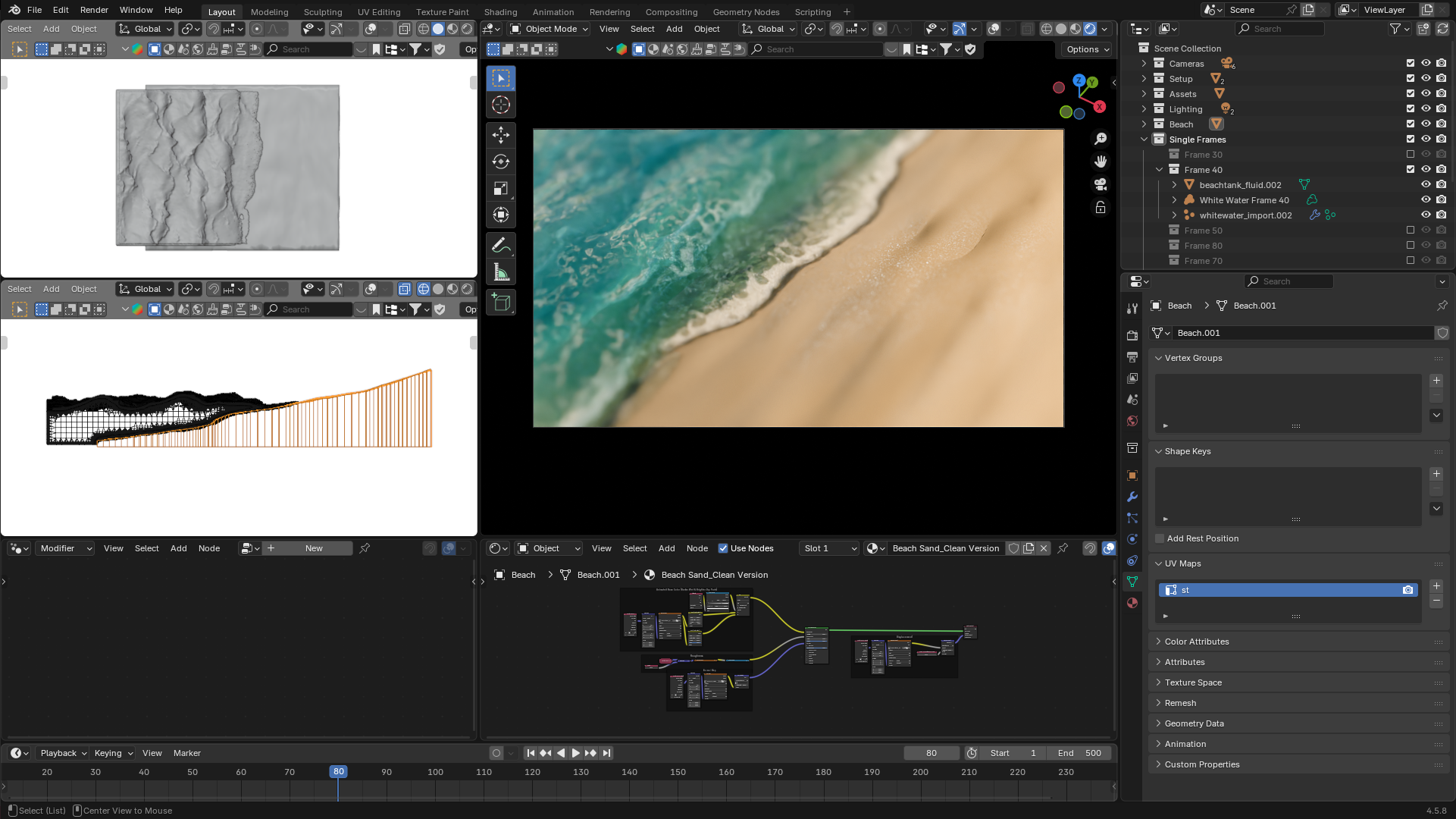Click the pan view hand gizmo

[x=1101, y=162]
